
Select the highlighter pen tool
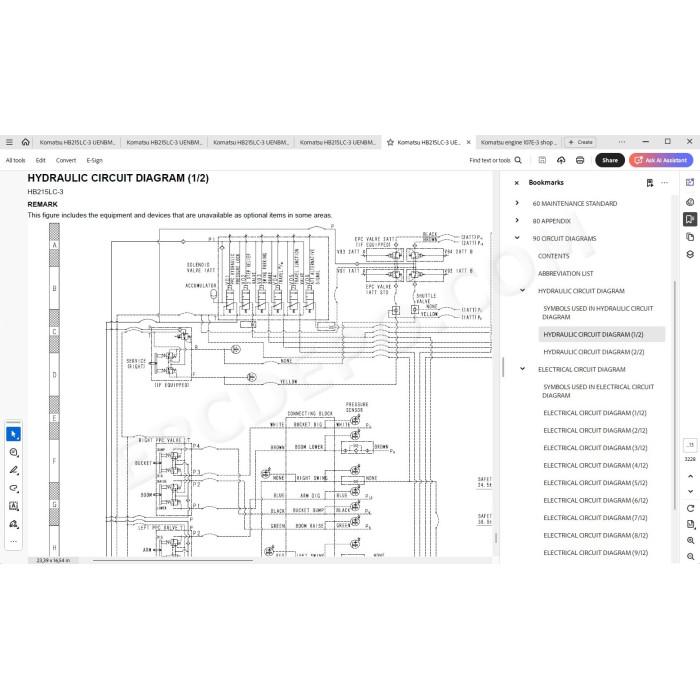tap(13, 470)
